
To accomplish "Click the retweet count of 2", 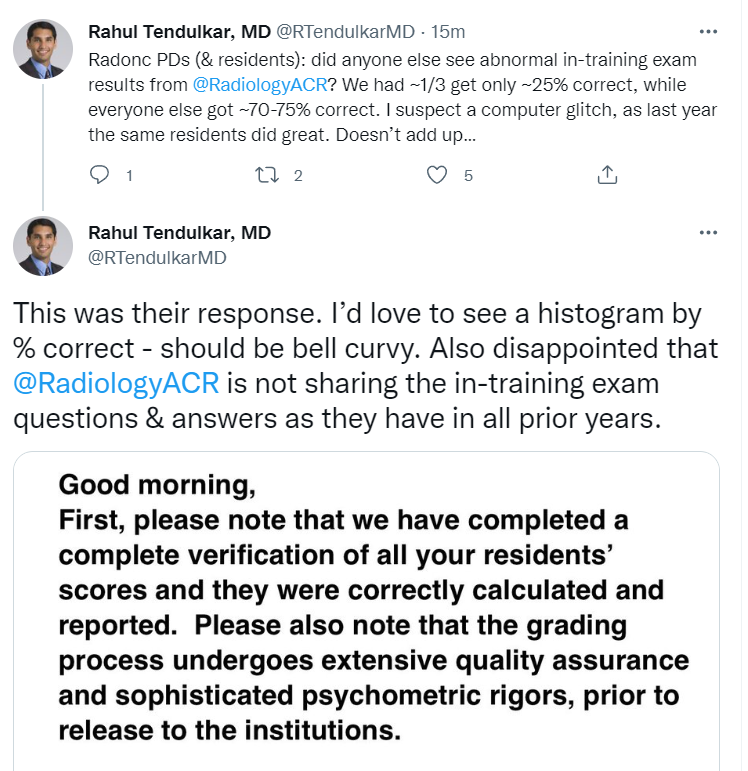I will pos(297,176).
